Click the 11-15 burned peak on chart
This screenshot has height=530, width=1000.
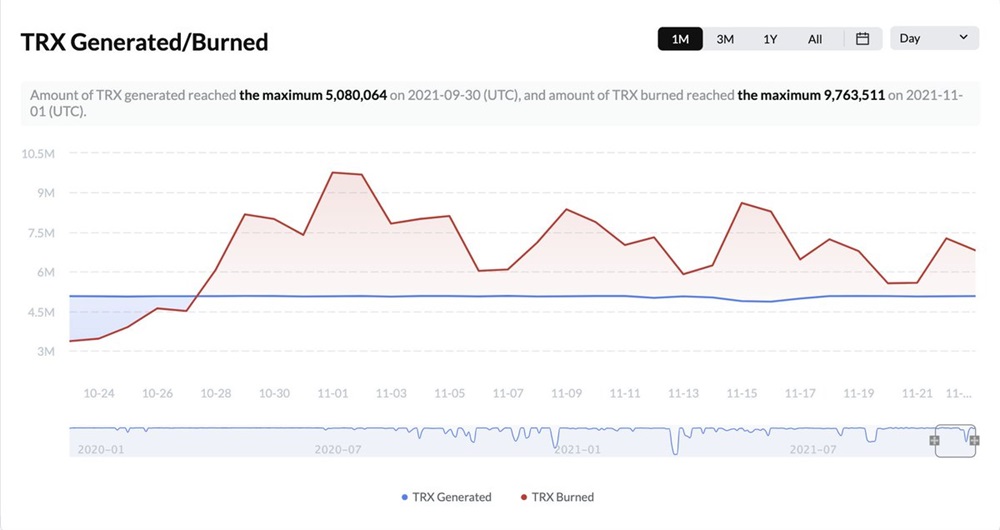coord(742,203)
